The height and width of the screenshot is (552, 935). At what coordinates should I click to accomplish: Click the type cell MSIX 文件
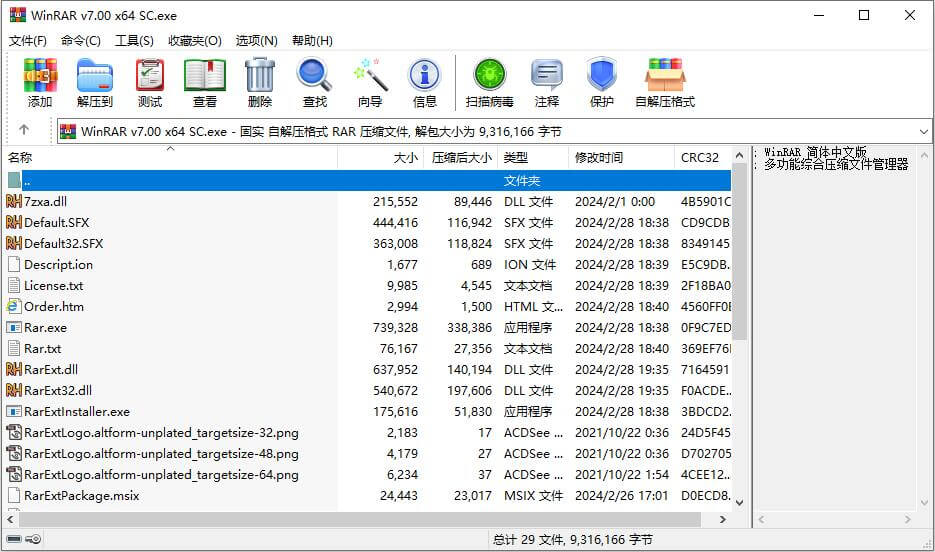pyautogui.click(x=533, y=495)
